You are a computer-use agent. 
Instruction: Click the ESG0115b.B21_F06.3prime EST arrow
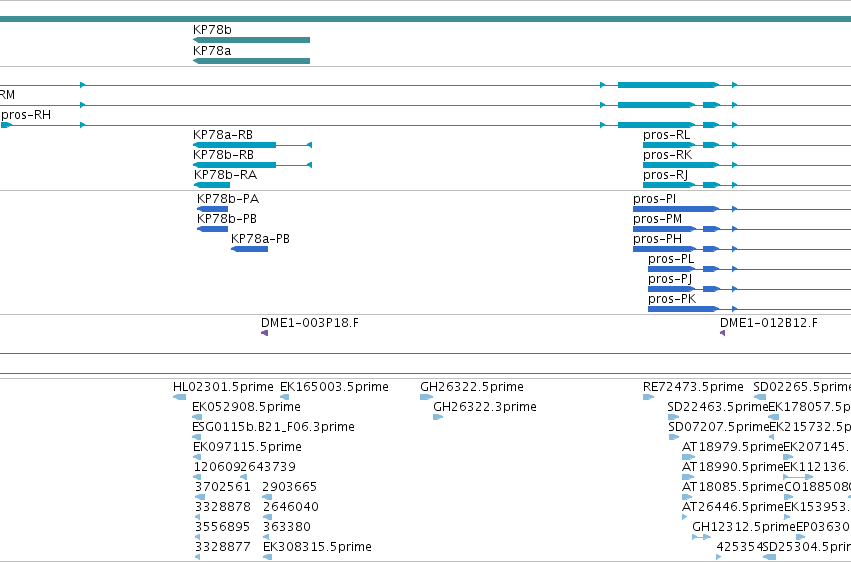click(196, 437)
